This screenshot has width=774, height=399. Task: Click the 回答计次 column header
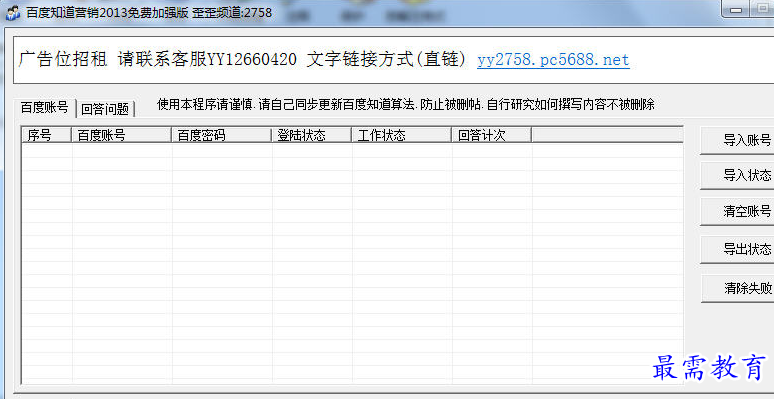pyautogui.click(x=492, y=135)
